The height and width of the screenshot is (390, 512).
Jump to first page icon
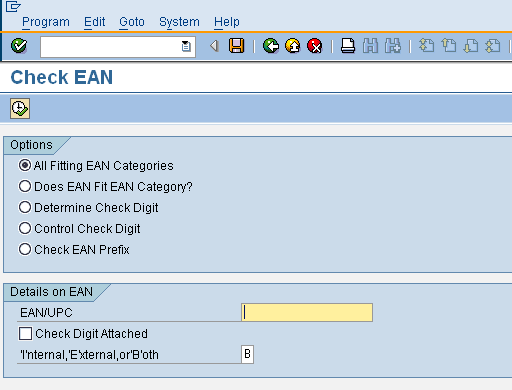click(426, 46)
